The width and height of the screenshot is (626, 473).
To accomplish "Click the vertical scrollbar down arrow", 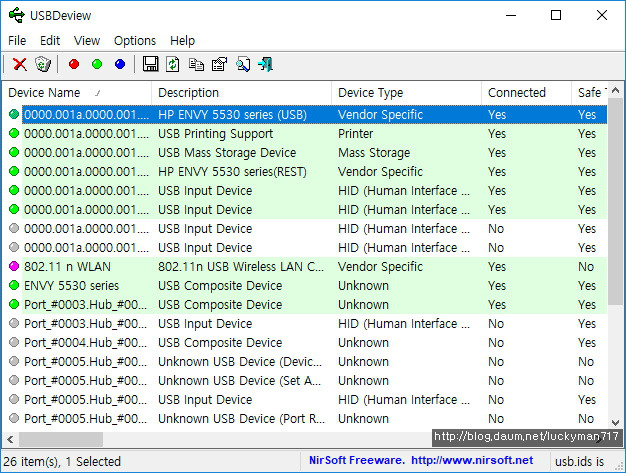I will (x=615, y=422).
